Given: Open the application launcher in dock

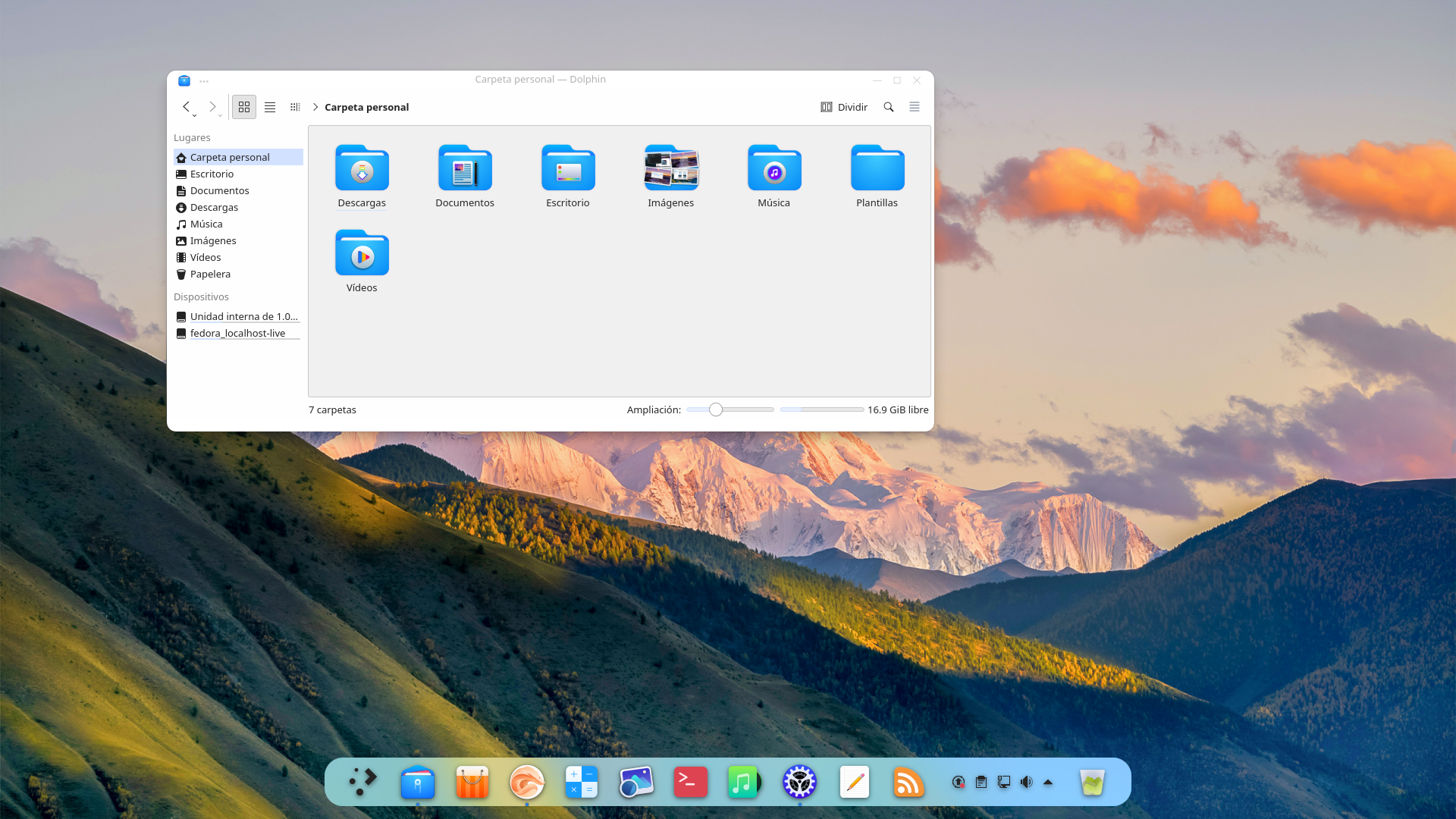Looking at the screenshot, I should click(362, 781).
